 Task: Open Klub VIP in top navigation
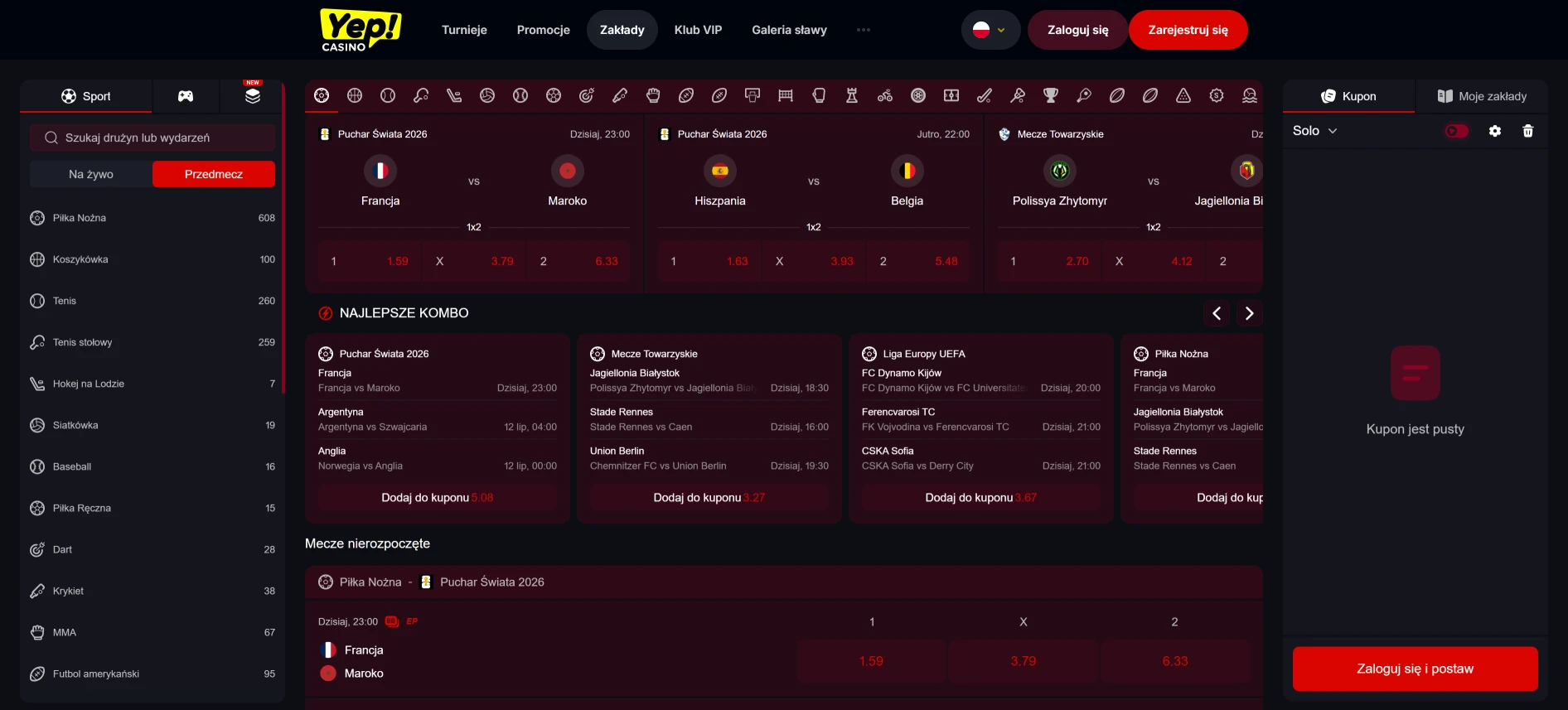[x=698, y=30]
